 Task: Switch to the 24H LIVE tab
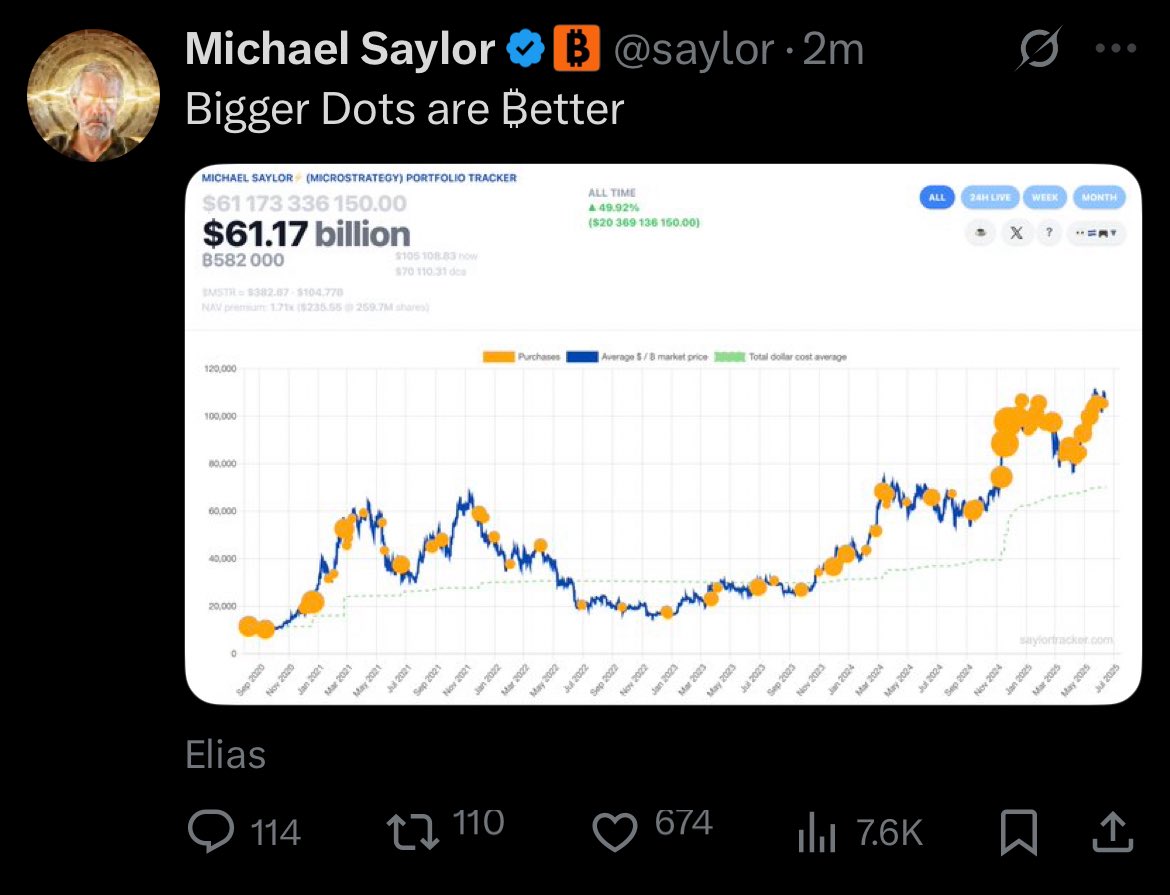coord(990,198)
